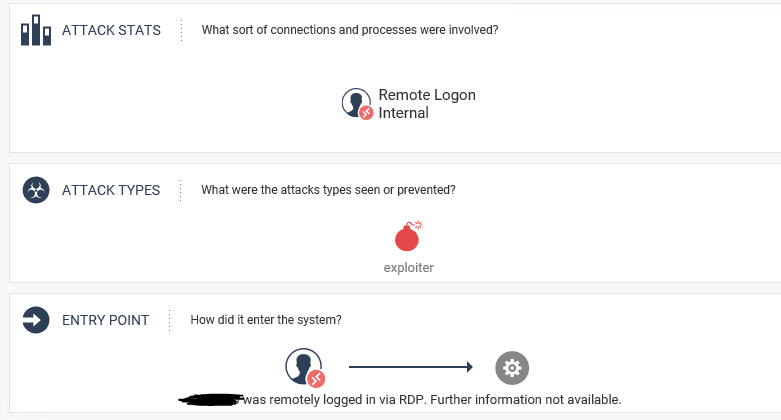Click the Attack Types biohazard icon
This screenshot has width=781, height=420.
36,190
